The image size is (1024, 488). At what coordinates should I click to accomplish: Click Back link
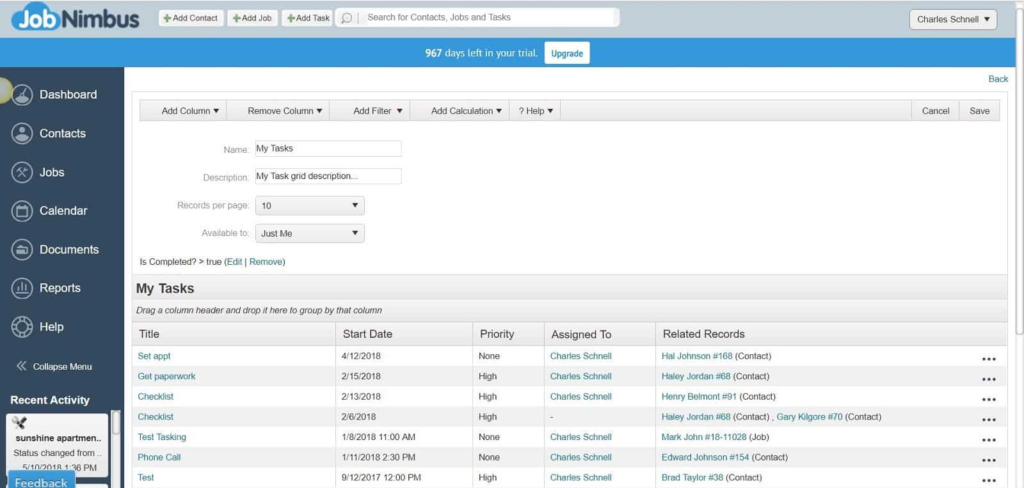(998, 78)
